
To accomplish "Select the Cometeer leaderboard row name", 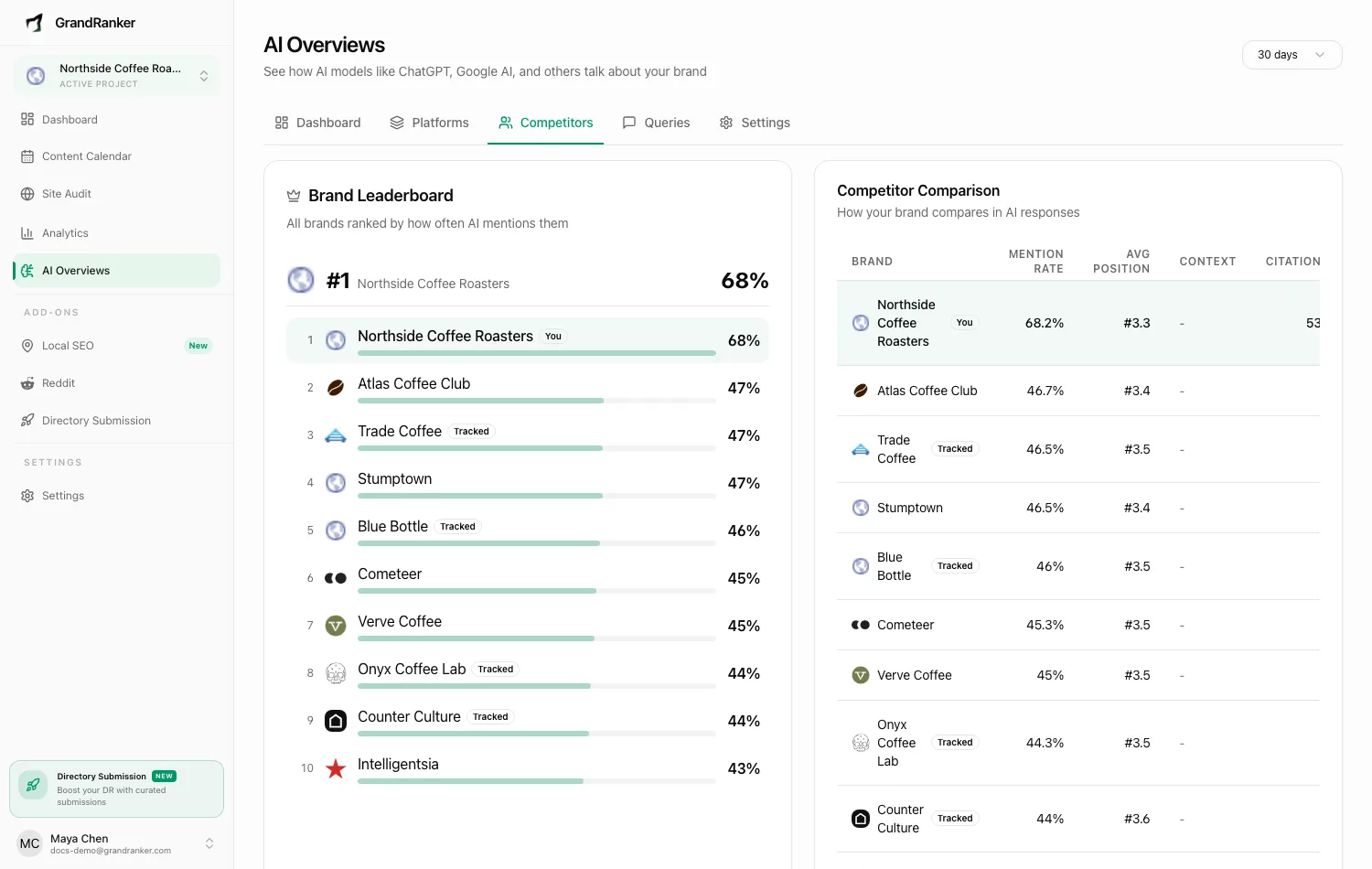I will [390, 574].
